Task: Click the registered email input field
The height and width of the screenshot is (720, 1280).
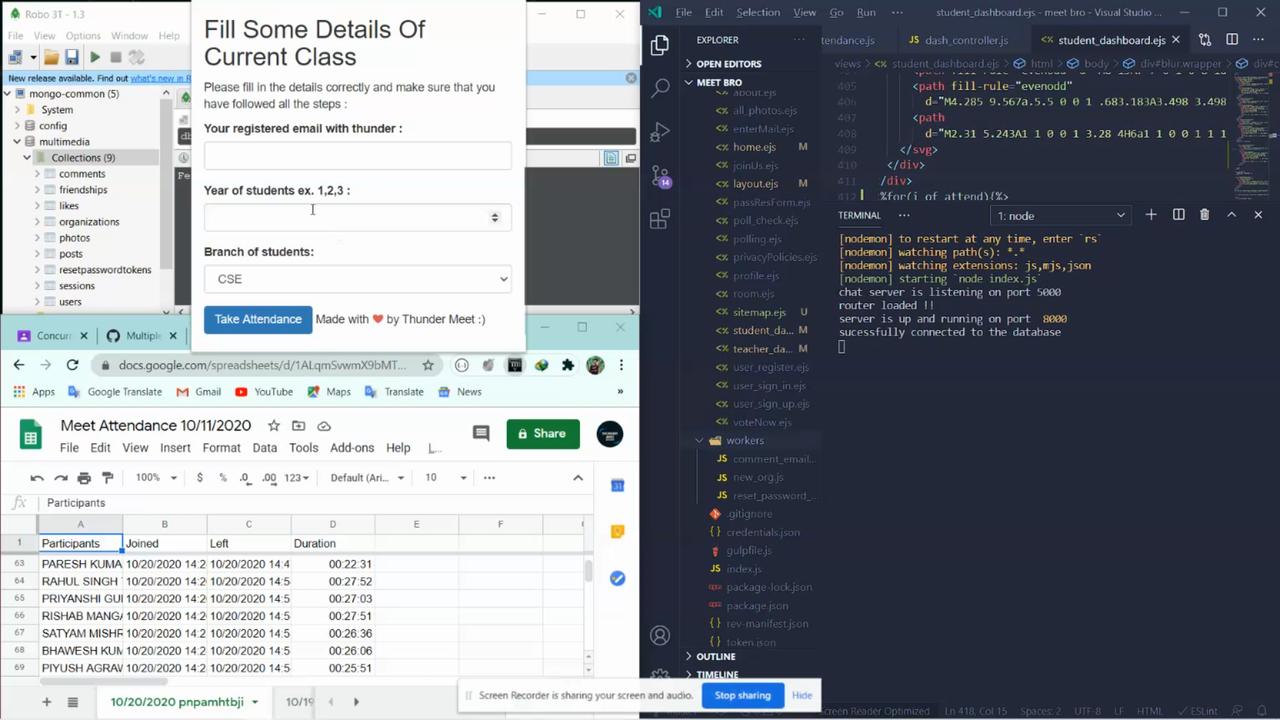Action: [357, 155]
